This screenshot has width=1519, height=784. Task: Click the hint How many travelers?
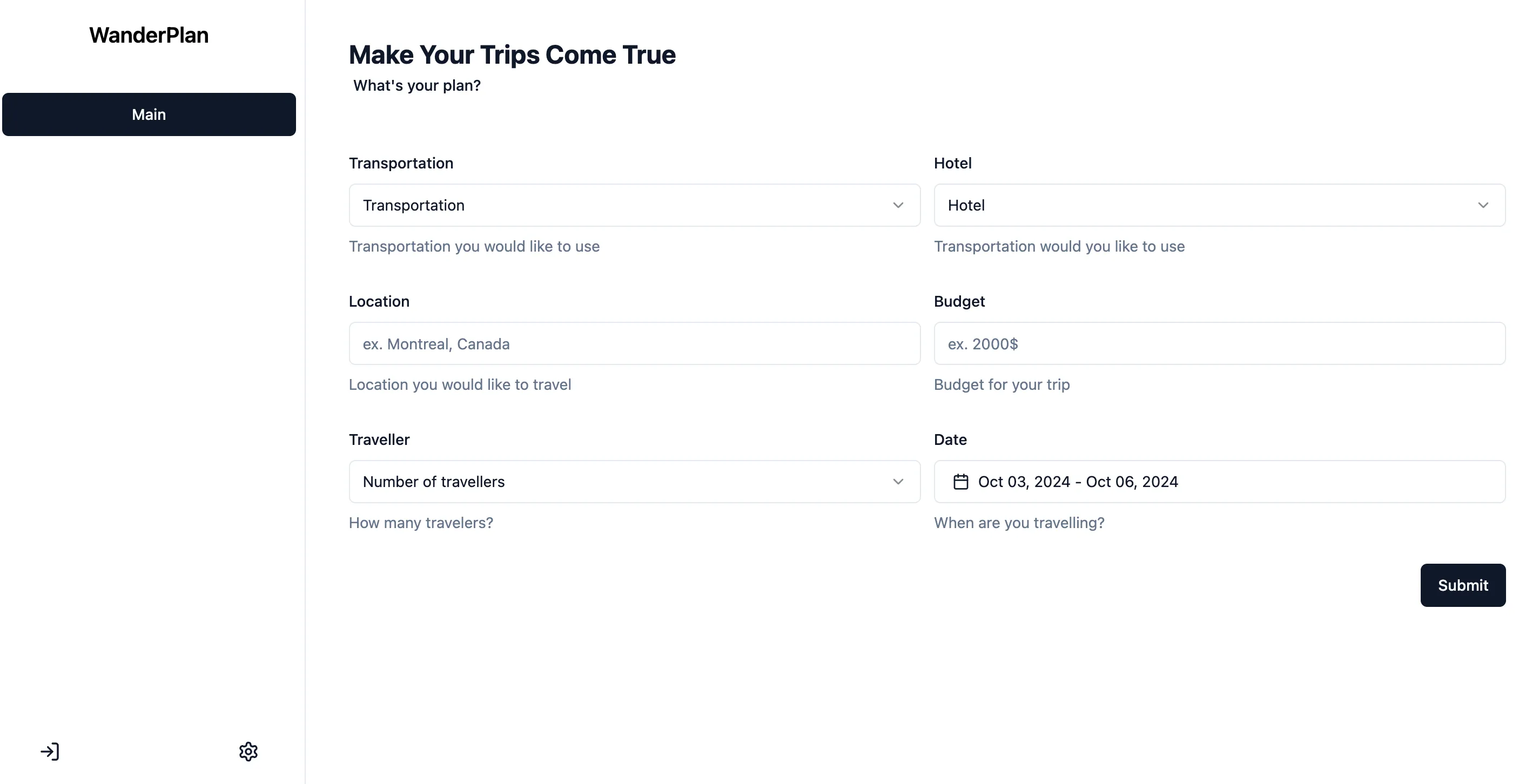(x=421, y=522)
